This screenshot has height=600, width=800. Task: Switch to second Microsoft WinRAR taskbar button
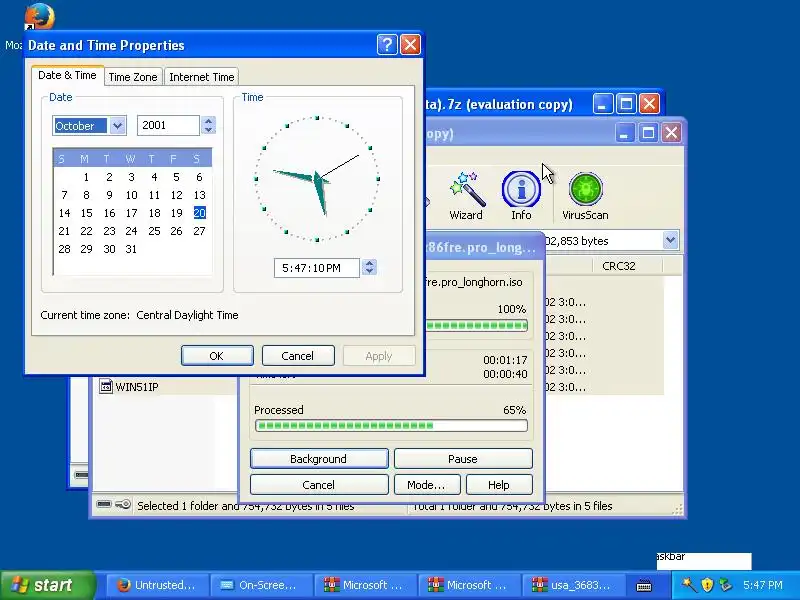tap(469, 585)
